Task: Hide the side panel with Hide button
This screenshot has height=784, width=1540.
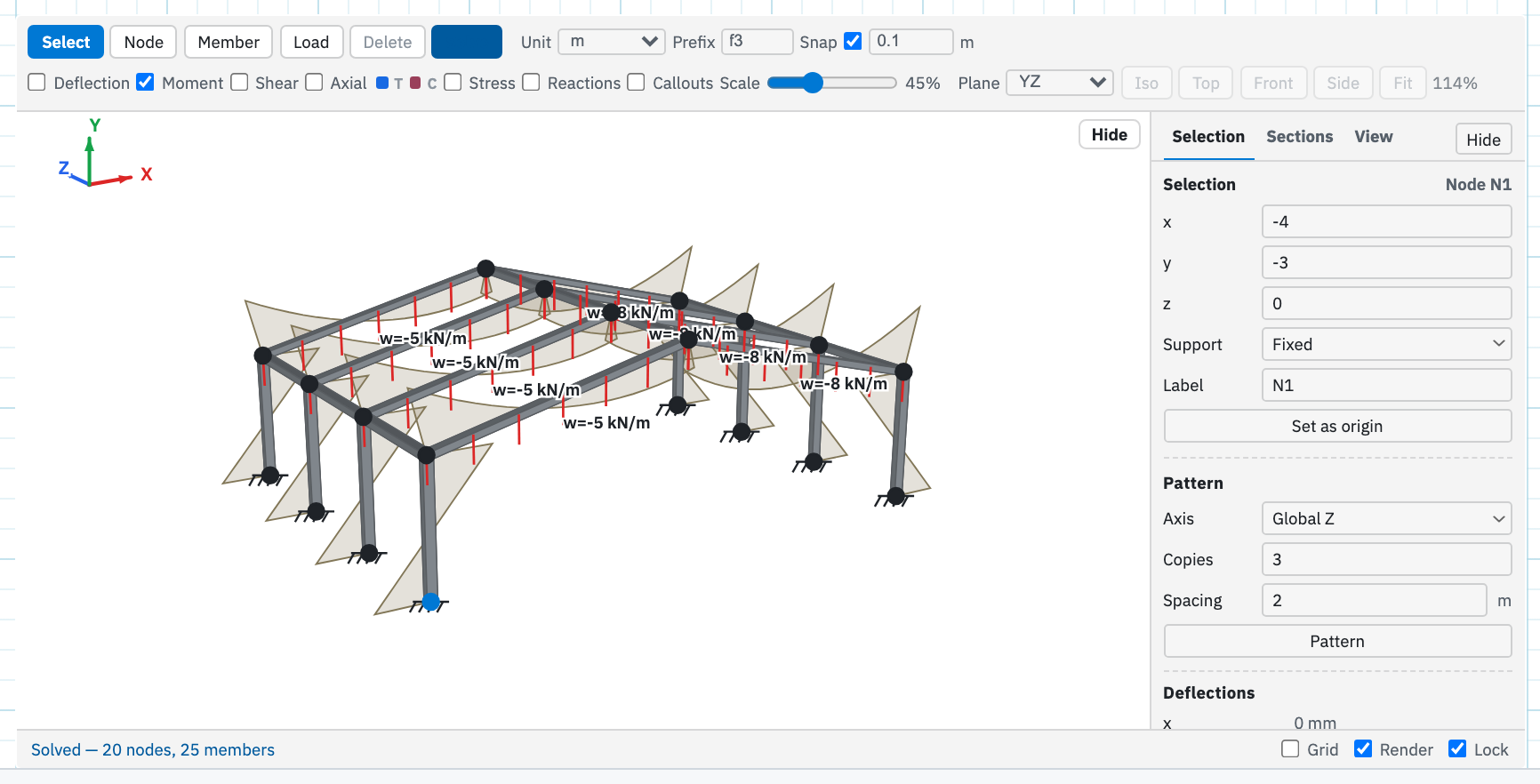Action: 1483,140
